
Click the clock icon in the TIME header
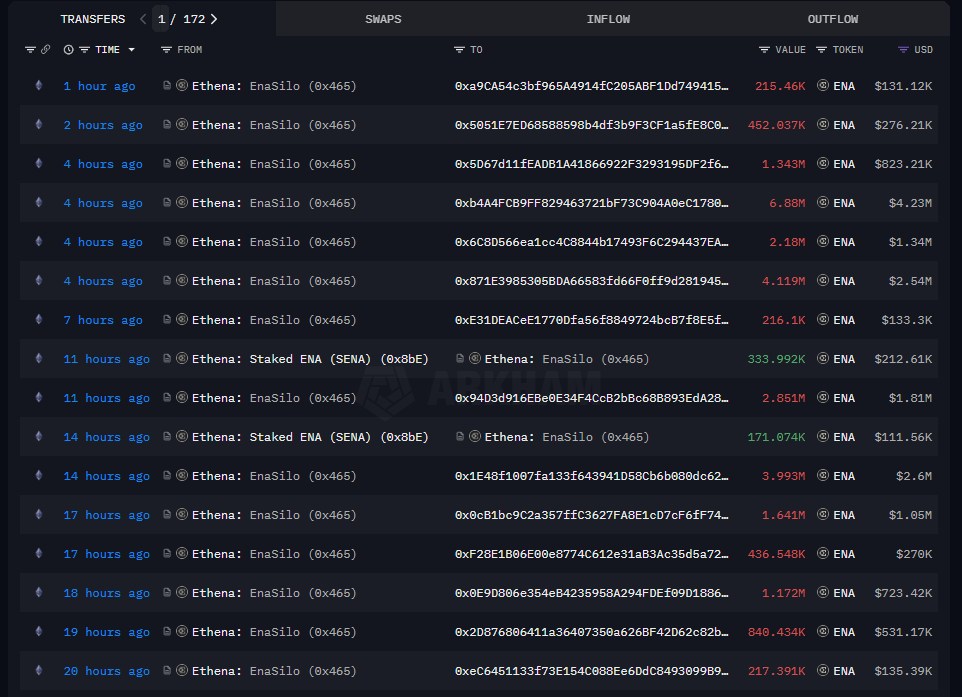[68, 50]
